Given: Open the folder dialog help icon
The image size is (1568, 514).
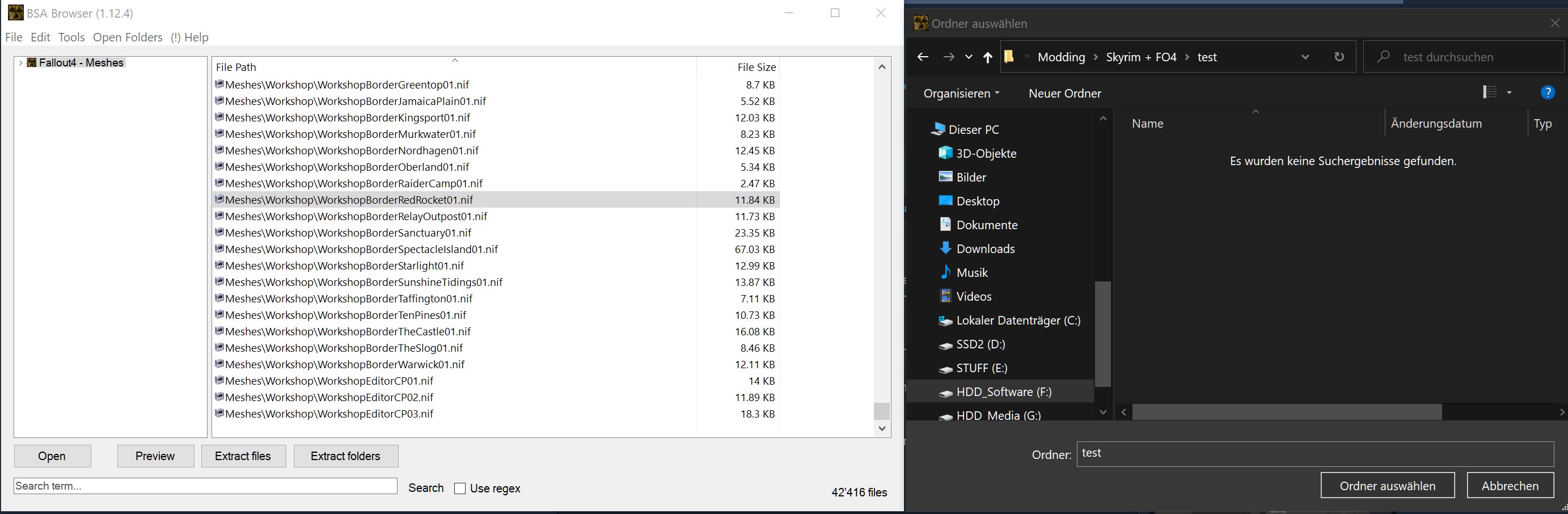Looking at the screenshot, I should [x=1548, y=92].
